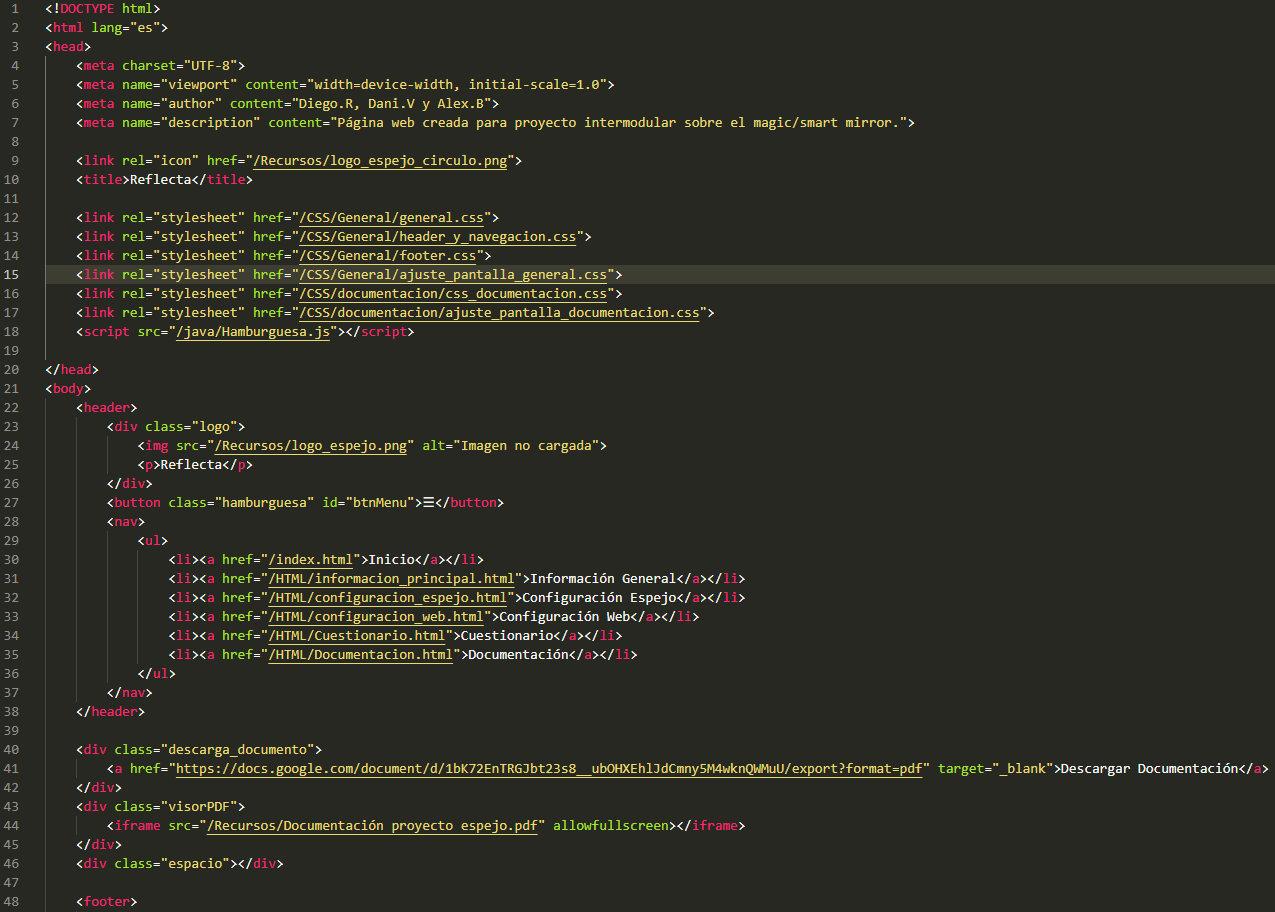1275x912 pixels.
Task: Click the "Configuración Web" link text
Action: tap(564, 616)
